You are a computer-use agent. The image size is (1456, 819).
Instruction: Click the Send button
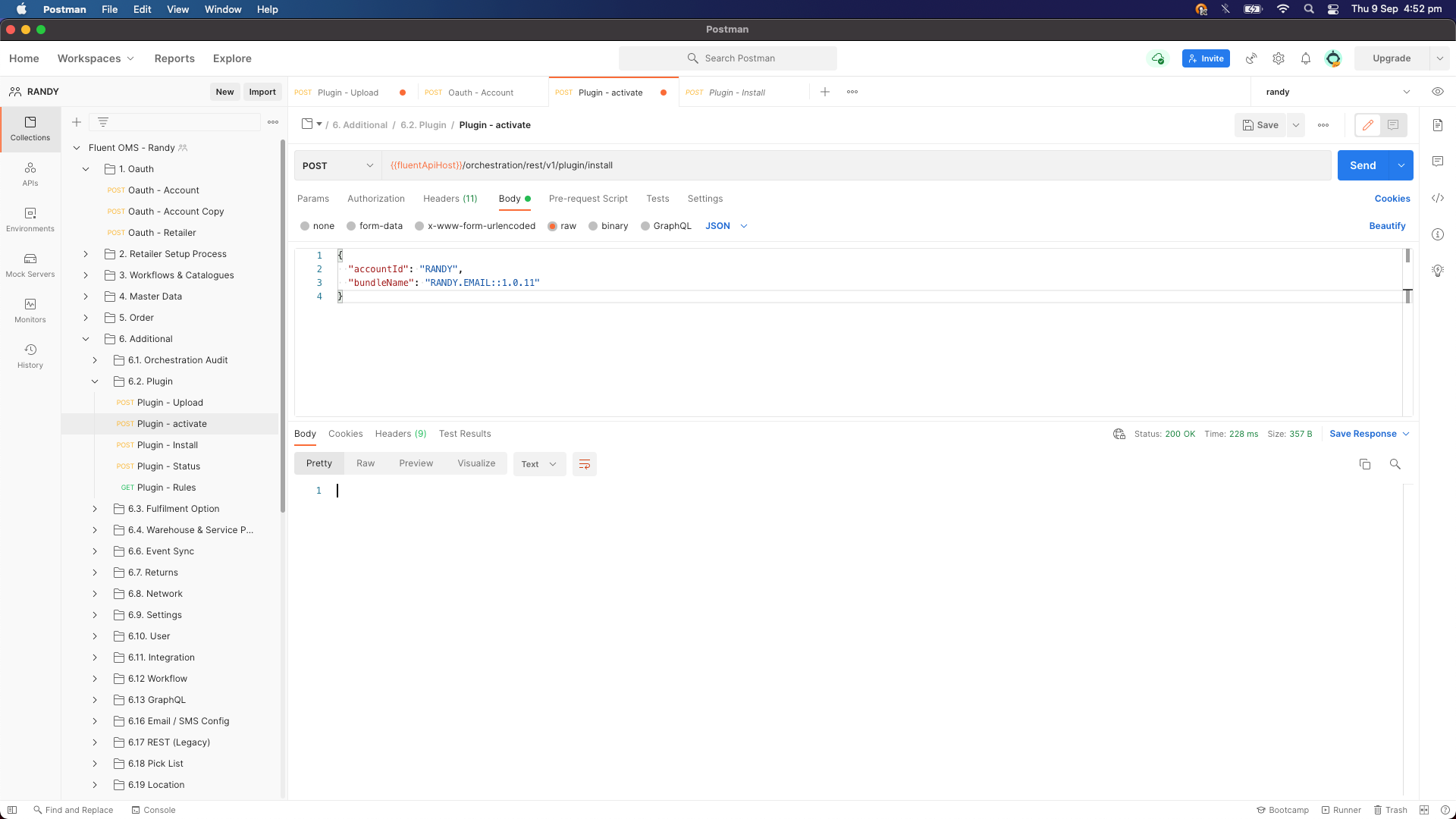click(x=1362, y=165)
